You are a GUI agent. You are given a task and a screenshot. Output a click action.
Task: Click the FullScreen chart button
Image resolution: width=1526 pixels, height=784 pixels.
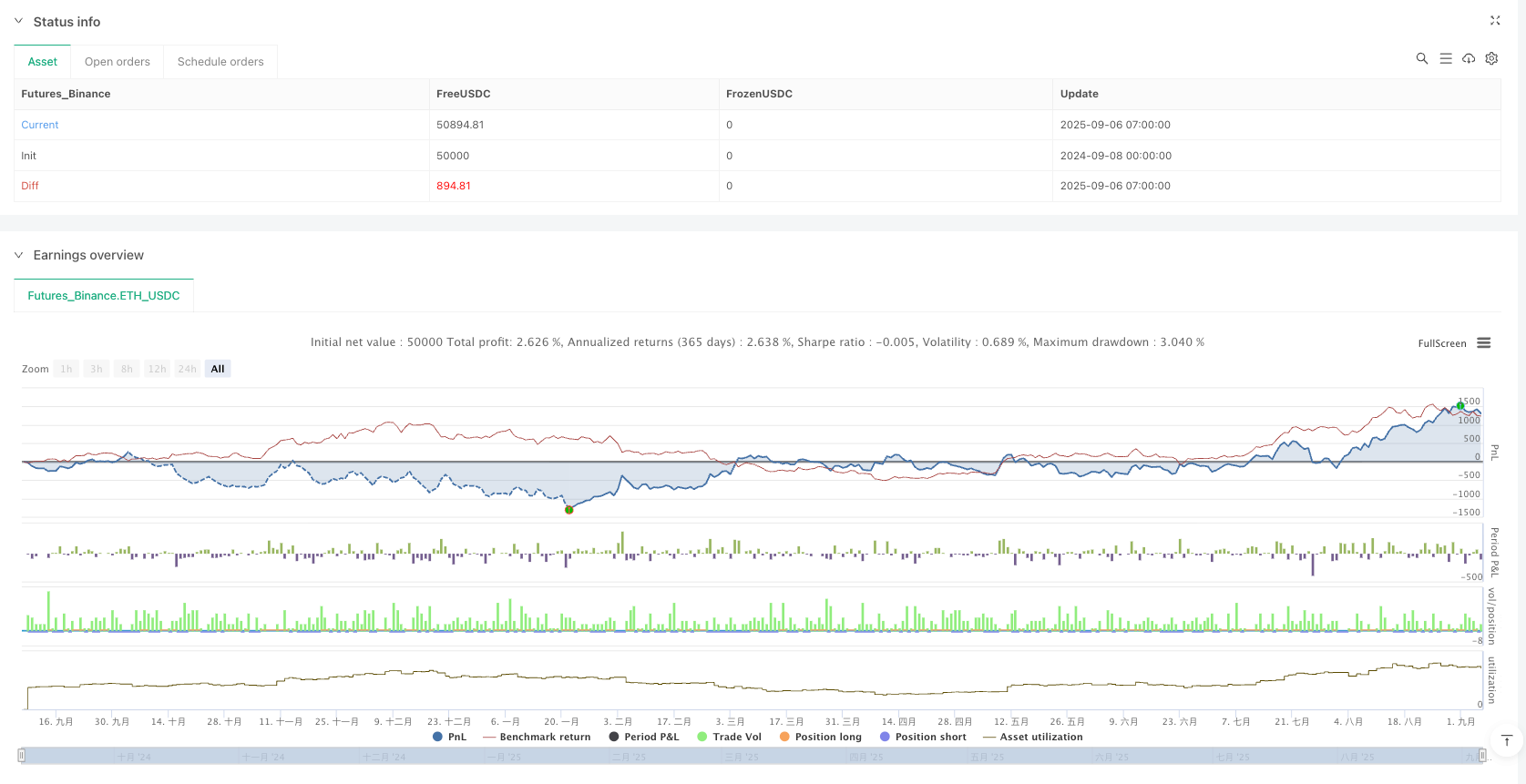pos(1441,343)
